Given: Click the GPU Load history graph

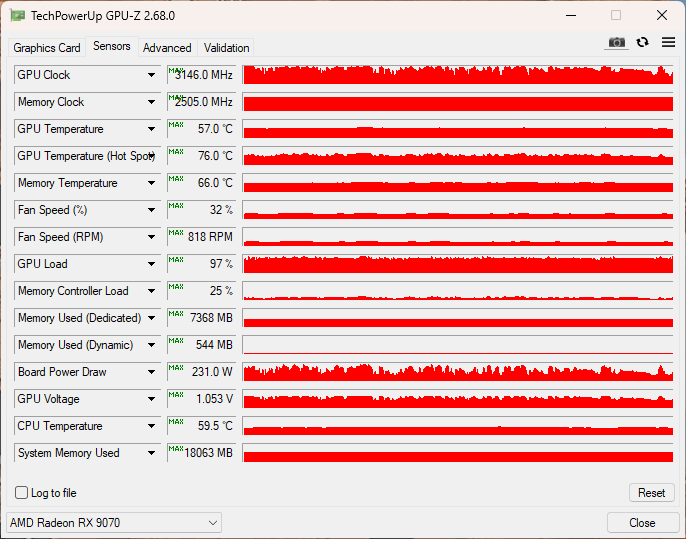Looking at the screenshot, I should pyautogui.click(x=458, y=264).
